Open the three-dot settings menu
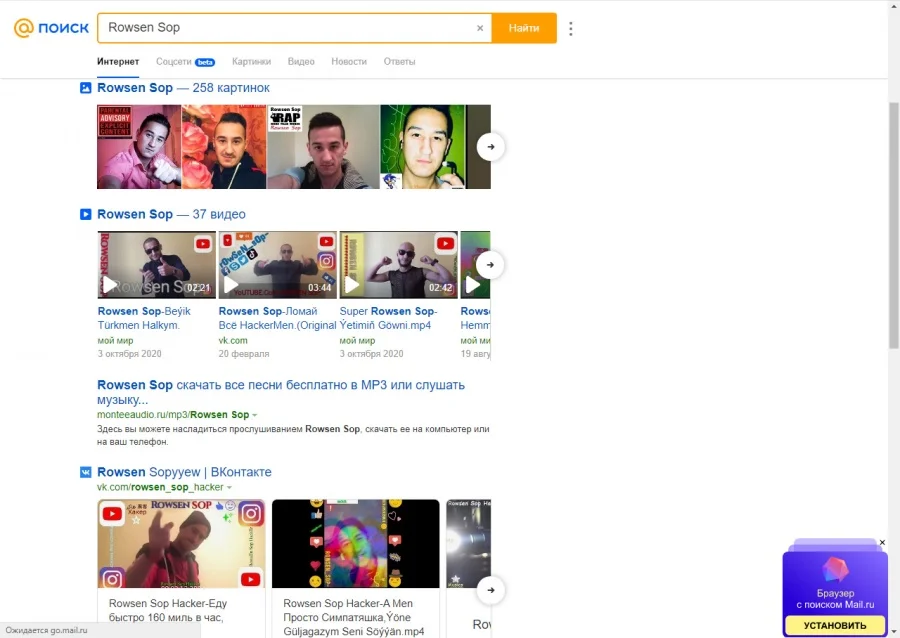 (x=571, y=28)
